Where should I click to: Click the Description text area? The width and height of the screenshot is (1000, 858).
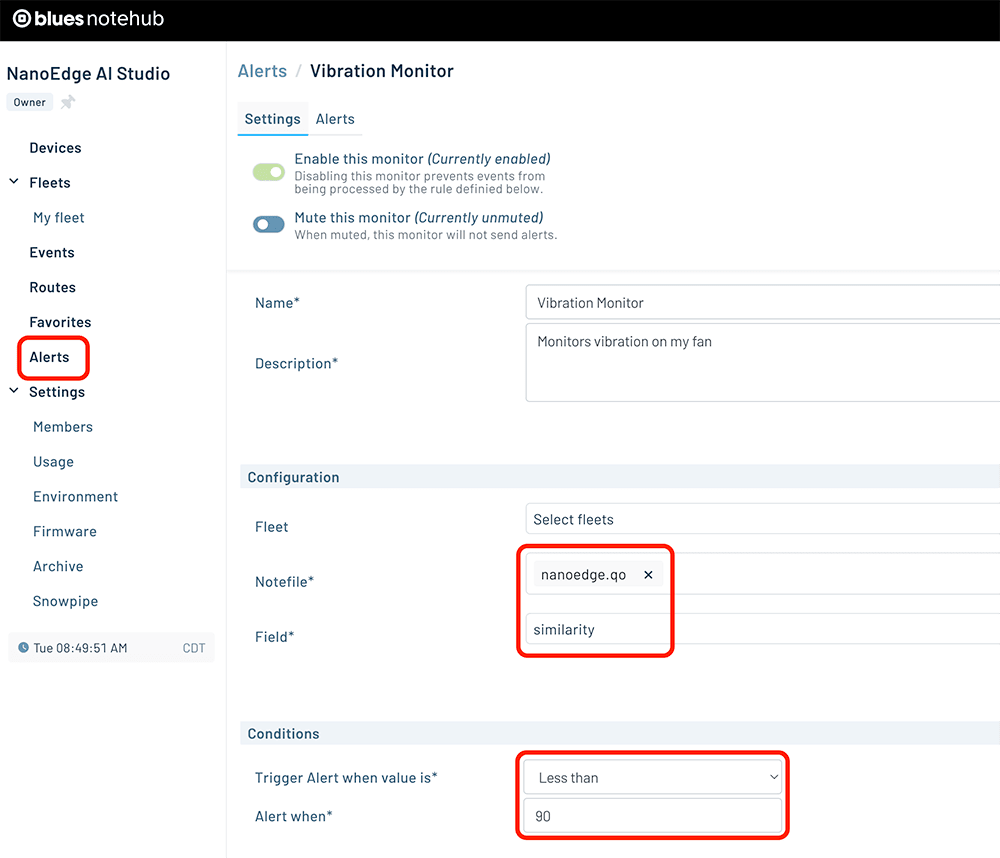pos(763,362)
